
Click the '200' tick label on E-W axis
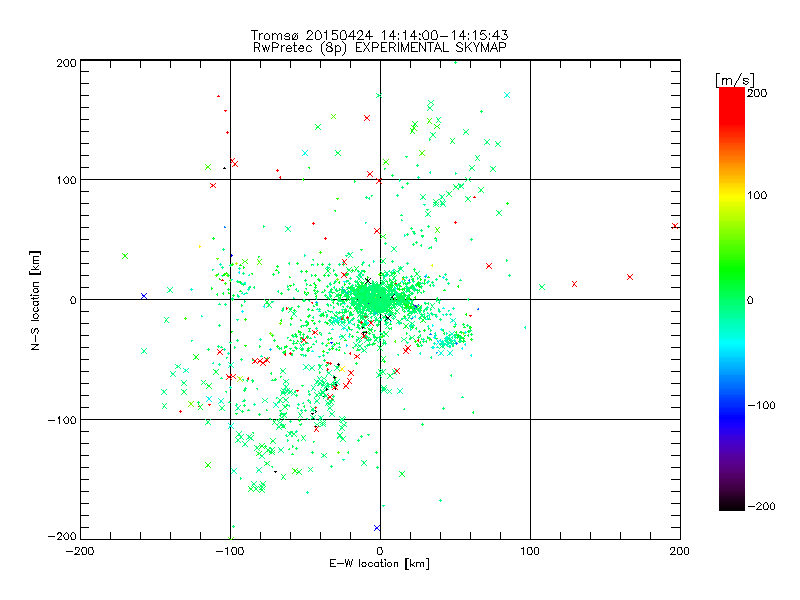click(x=680, y=551)
